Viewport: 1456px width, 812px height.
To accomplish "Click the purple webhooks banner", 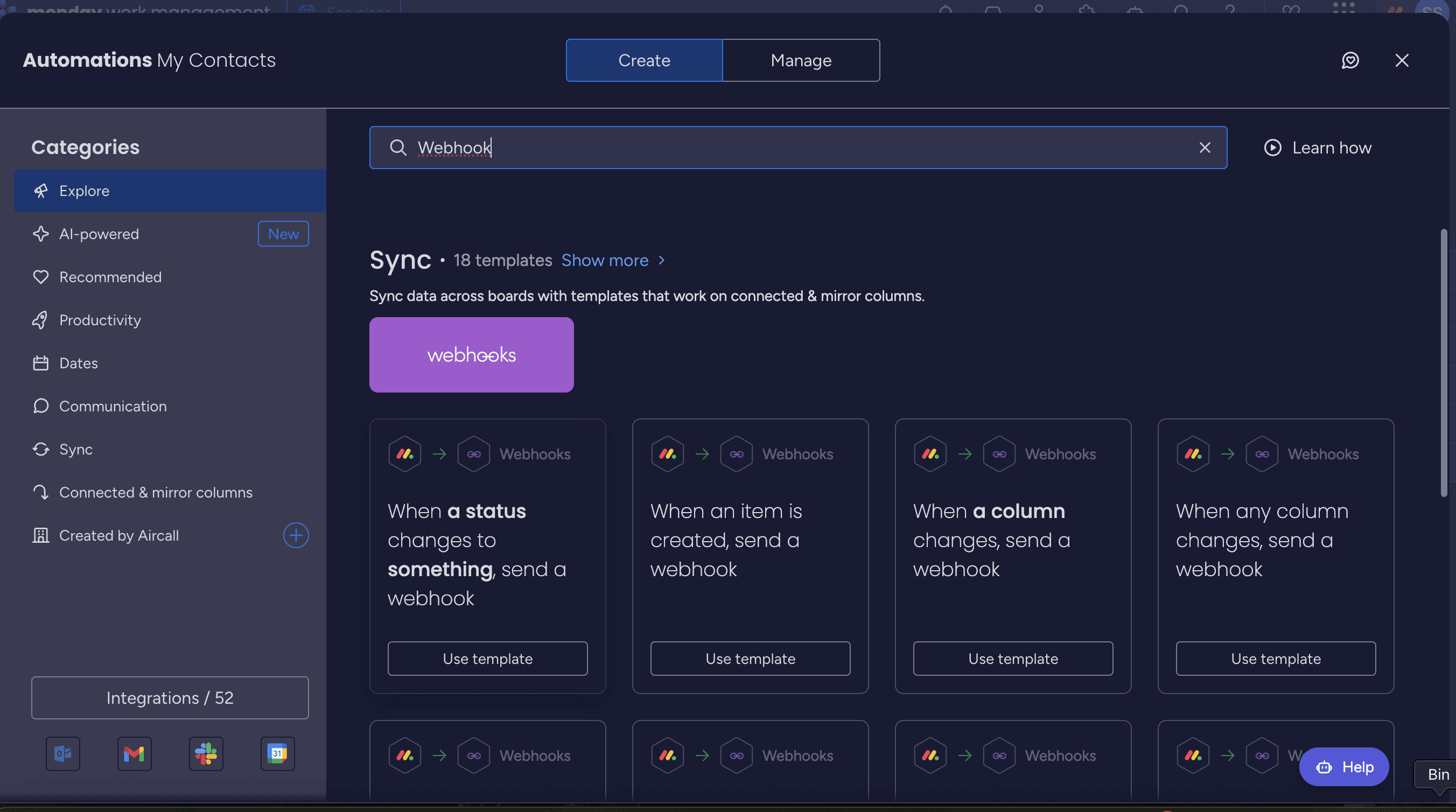I will coord(471,355).
